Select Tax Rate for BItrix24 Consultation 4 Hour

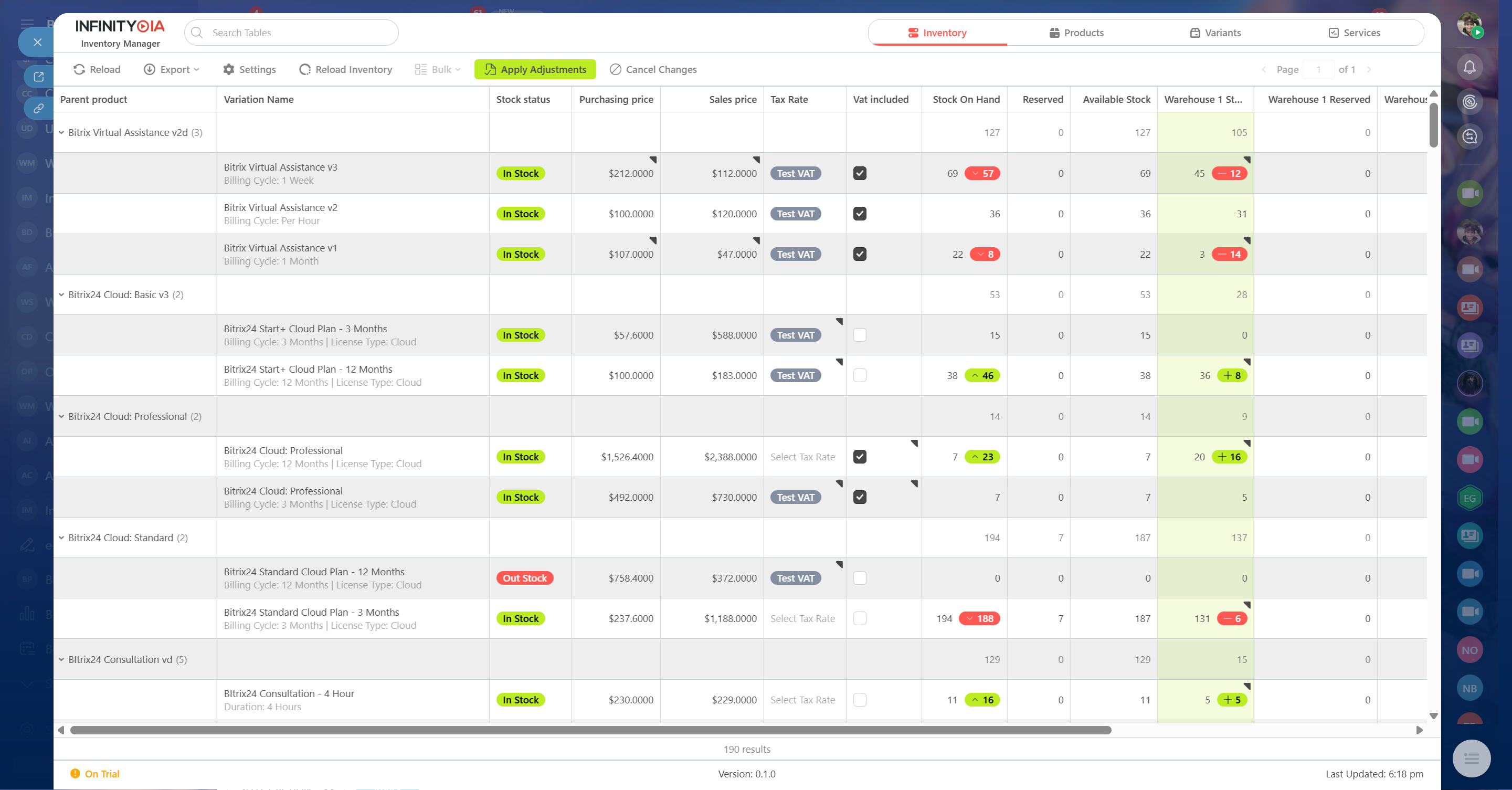click(802, 700)
